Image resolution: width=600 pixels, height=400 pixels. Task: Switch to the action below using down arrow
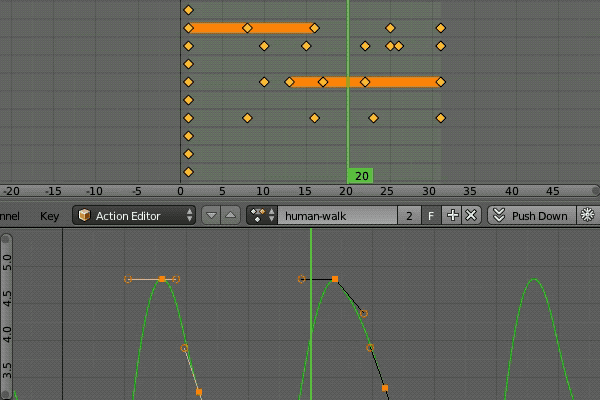click(211, 216)
